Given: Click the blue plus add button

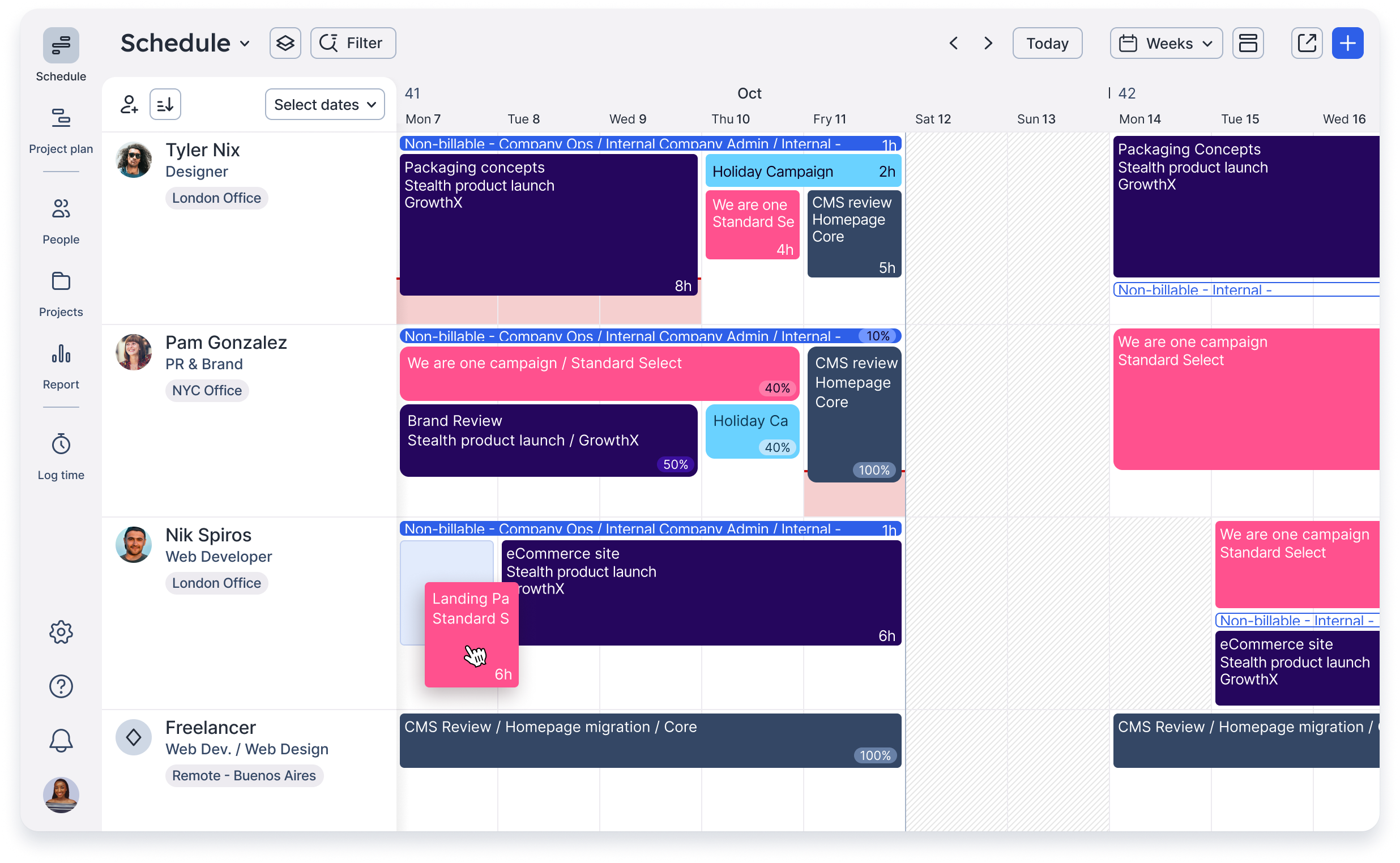Looking at the screenshot, I should pos(1348,44).
